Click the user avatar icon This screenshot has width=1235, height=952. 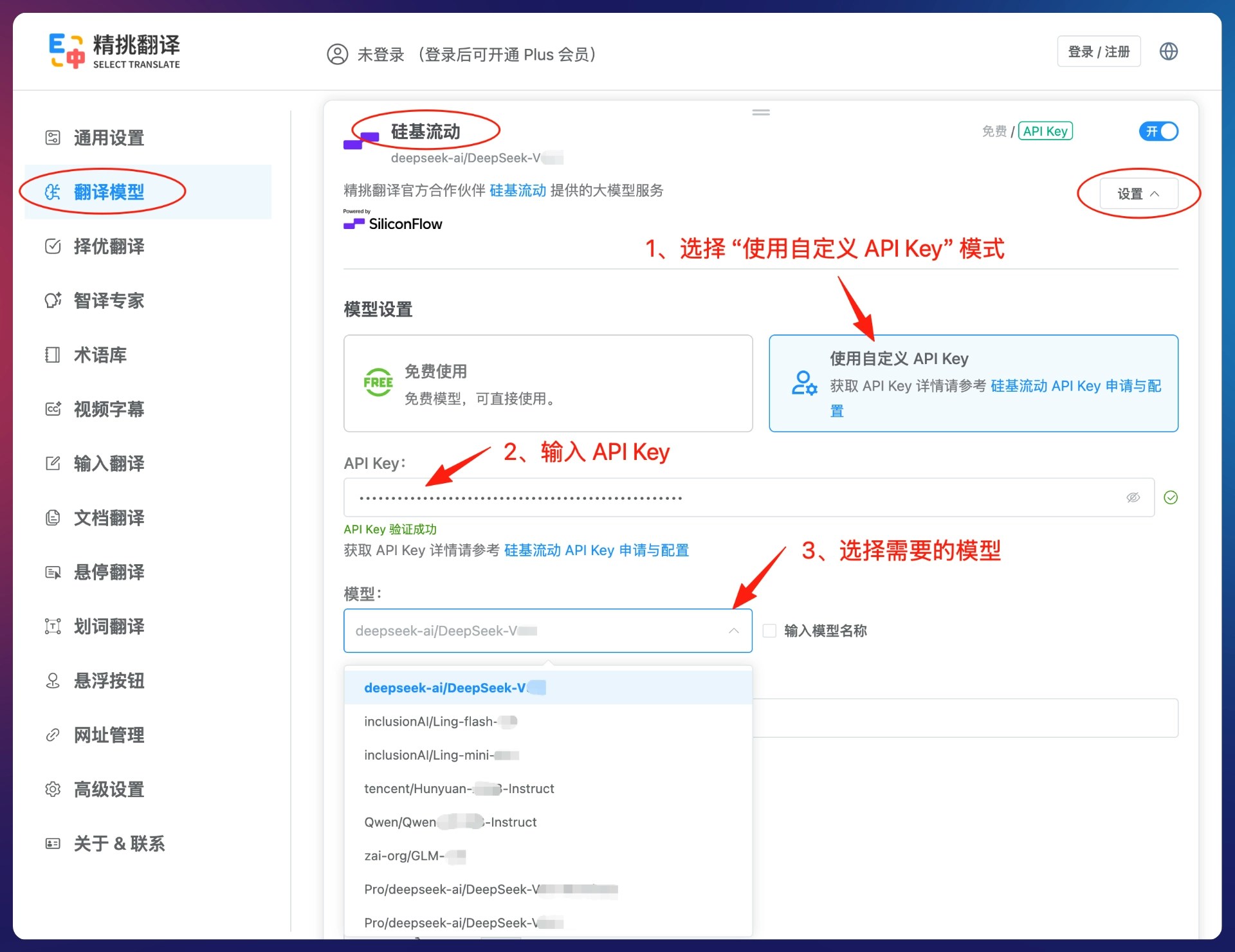[337, 54]
